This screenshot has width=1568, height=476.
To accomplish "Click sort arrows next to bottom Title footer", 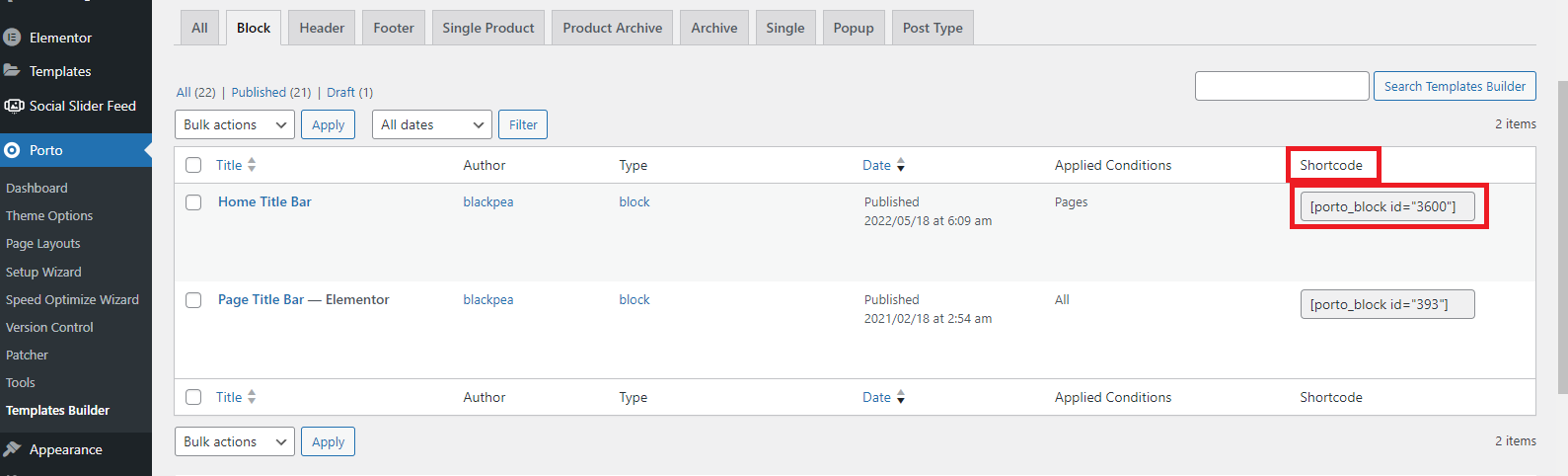I will (x=252, y=397).
